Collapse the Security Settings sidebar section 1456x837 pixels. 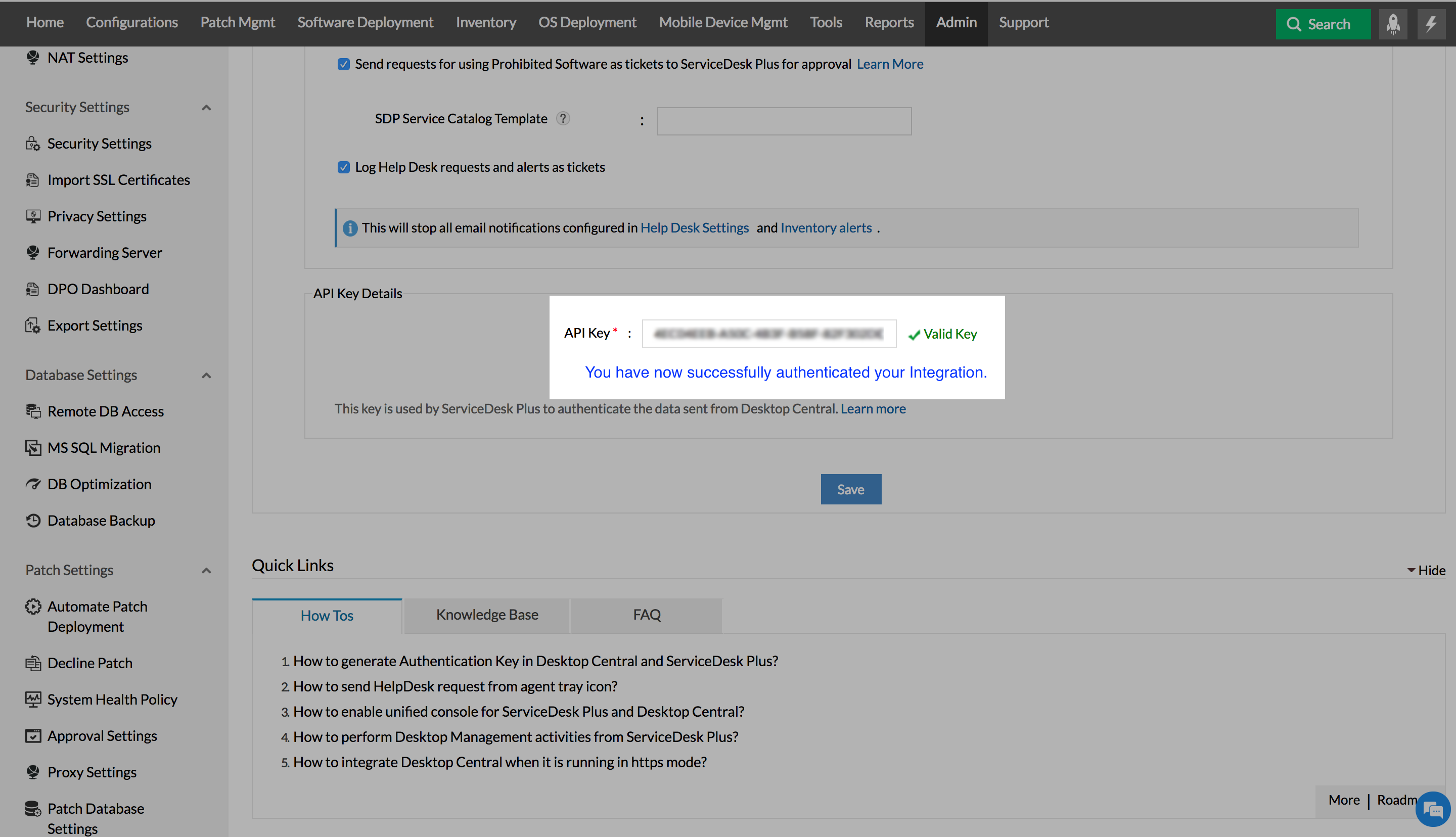[206, 108]
